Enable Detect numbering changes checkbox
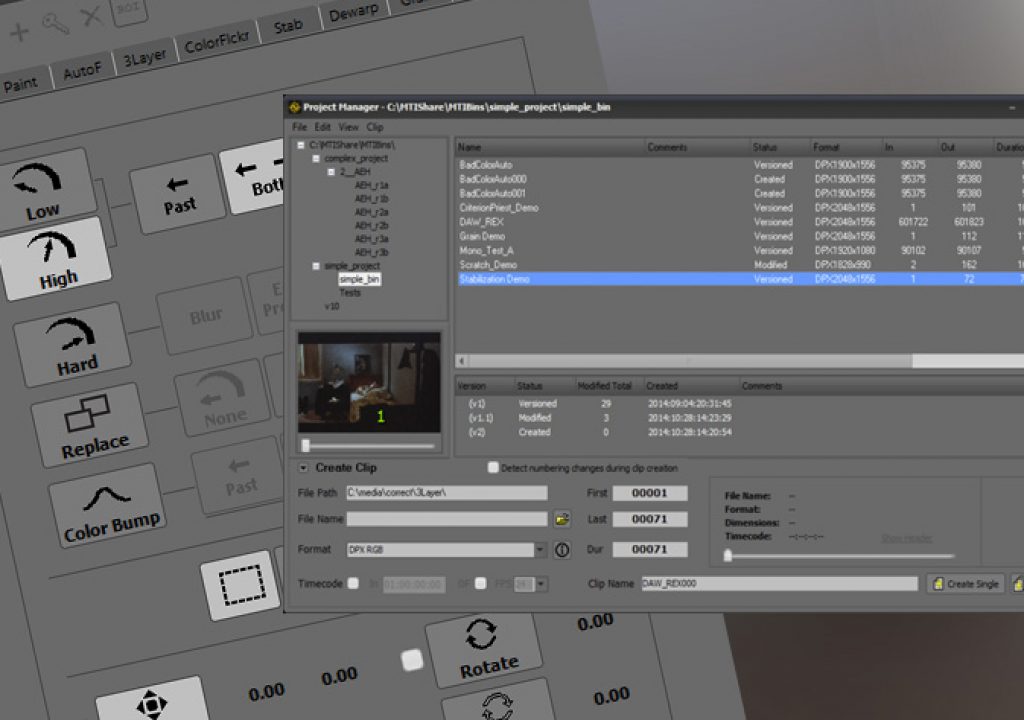 (x=493, y=467)
